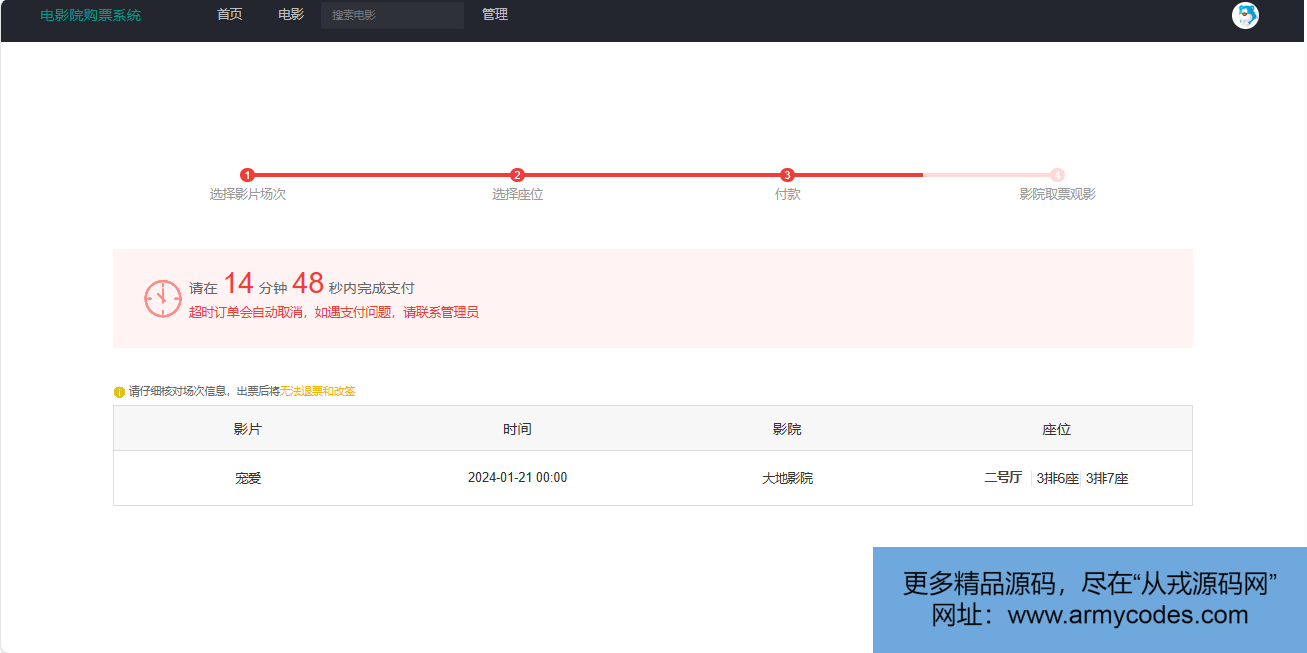Image resolution: width=1307 pixels, height=653 pixels.
Task: Click step 3 circle 付款
Action: tap(787, 175)
